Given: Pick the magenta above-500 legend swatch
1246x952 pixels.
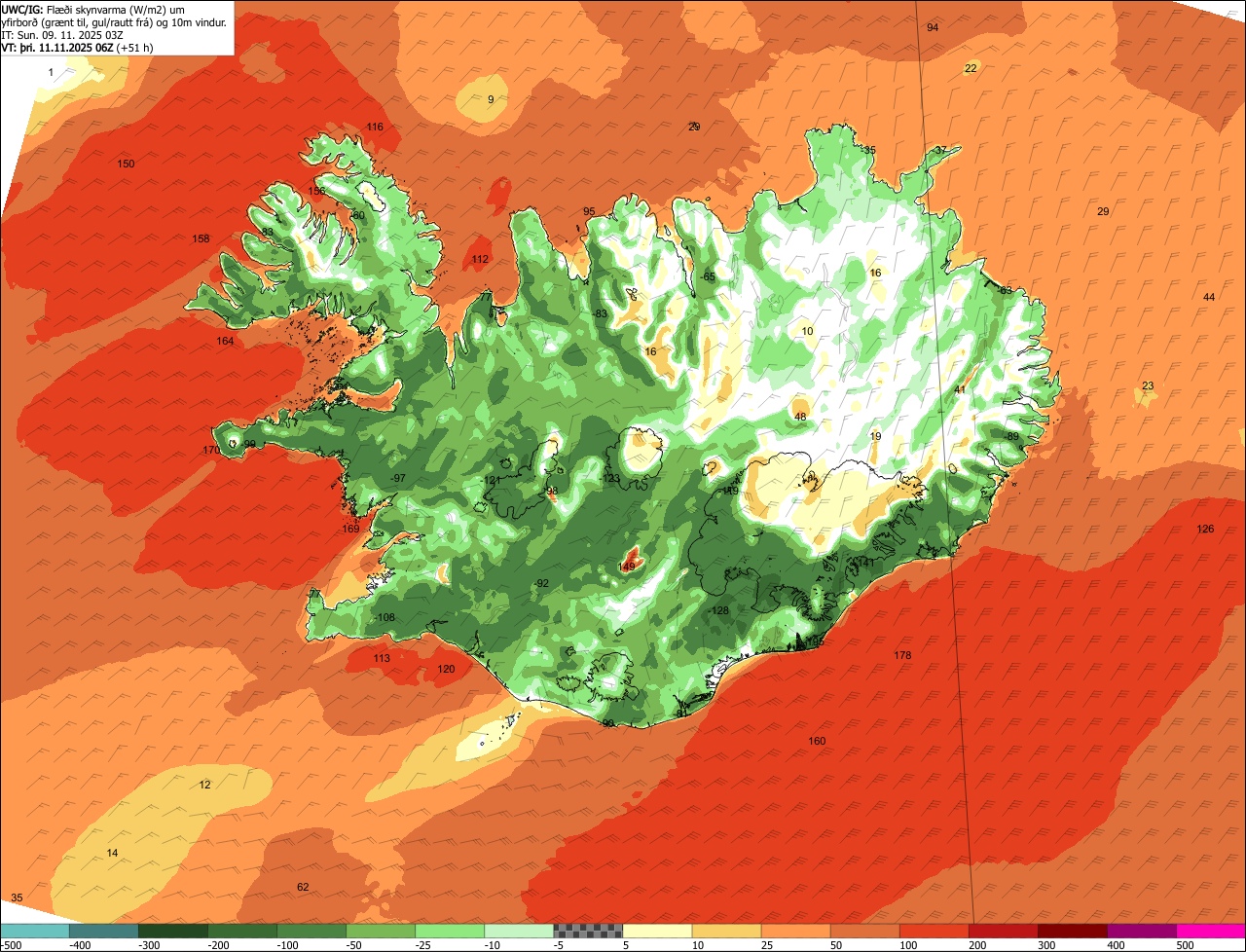Looking at the screenshot, I should point(1211,931).
